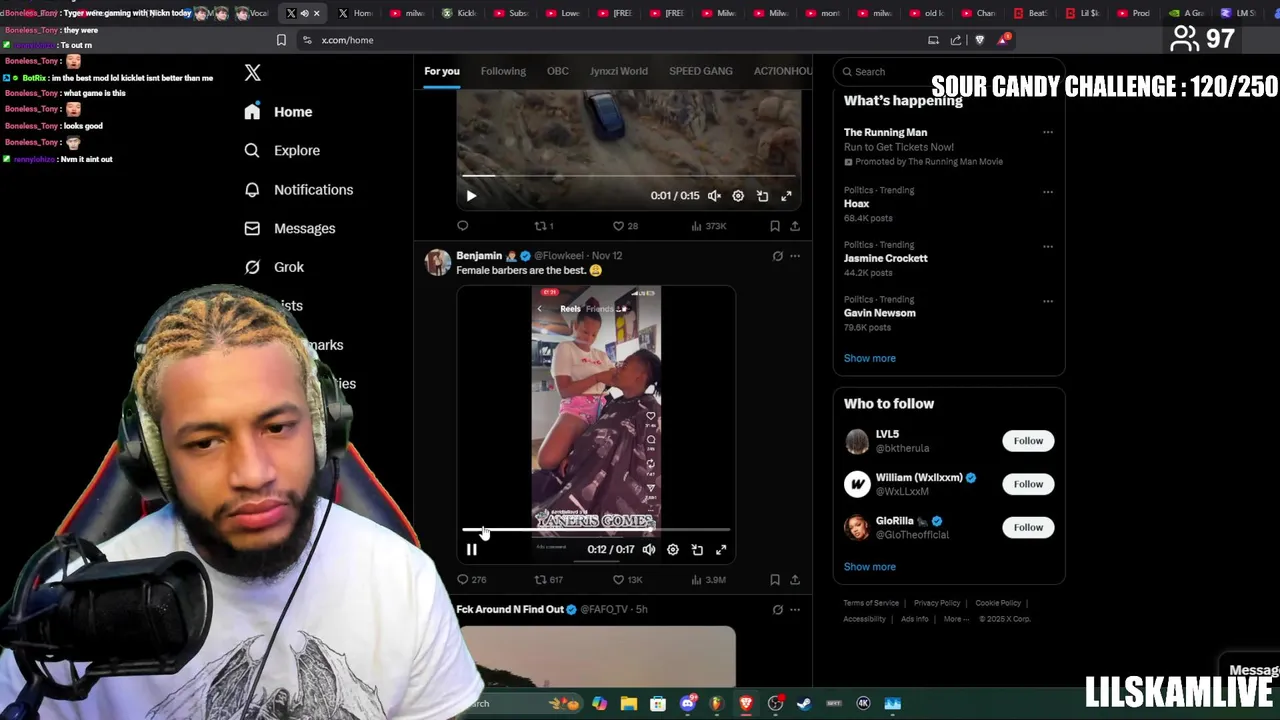Open settings gear on top video
The height and width of the screenshot is (720, 1280).
coord(738,196)
